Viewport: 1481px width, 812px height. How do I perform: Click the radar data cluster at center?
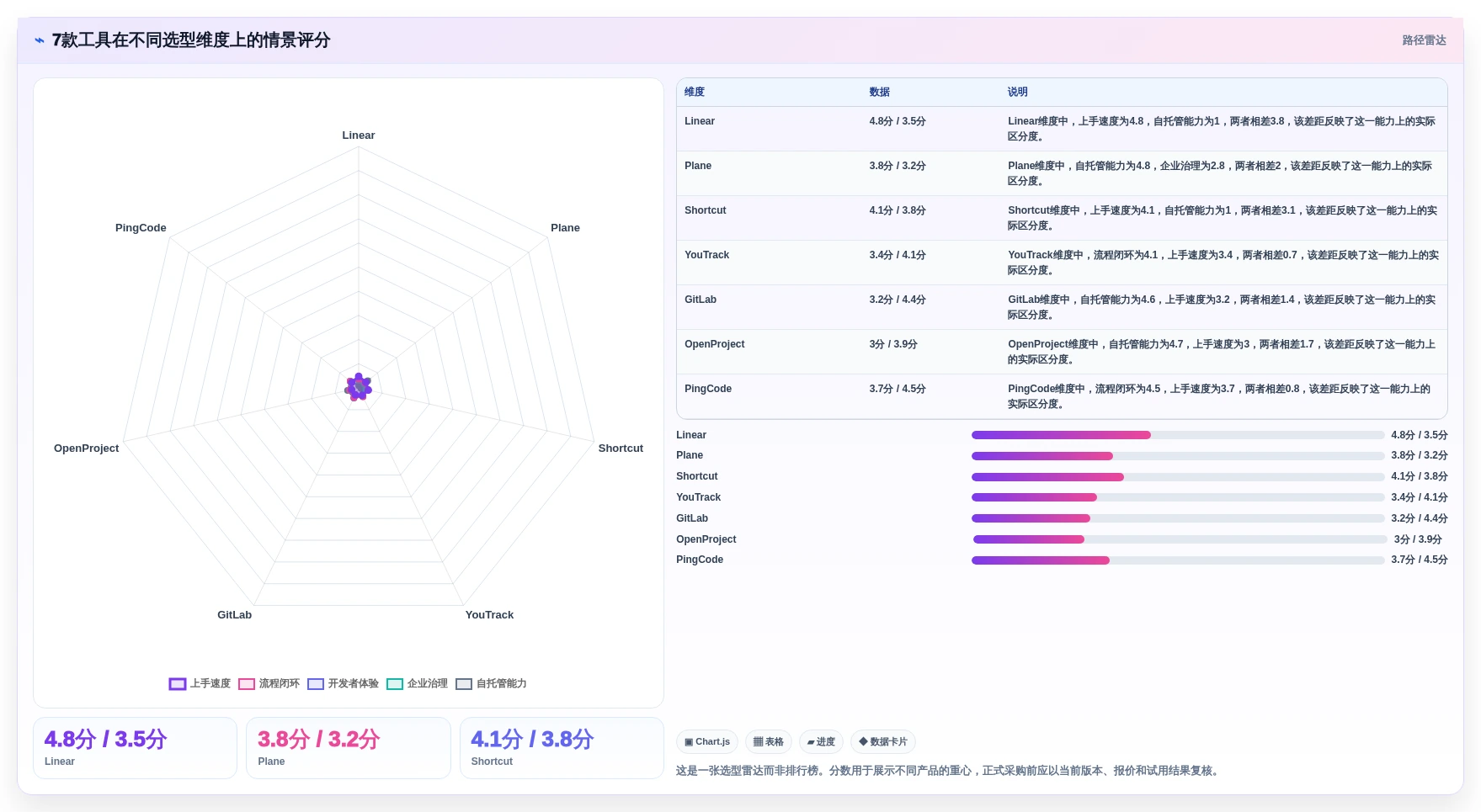(359, 387)
